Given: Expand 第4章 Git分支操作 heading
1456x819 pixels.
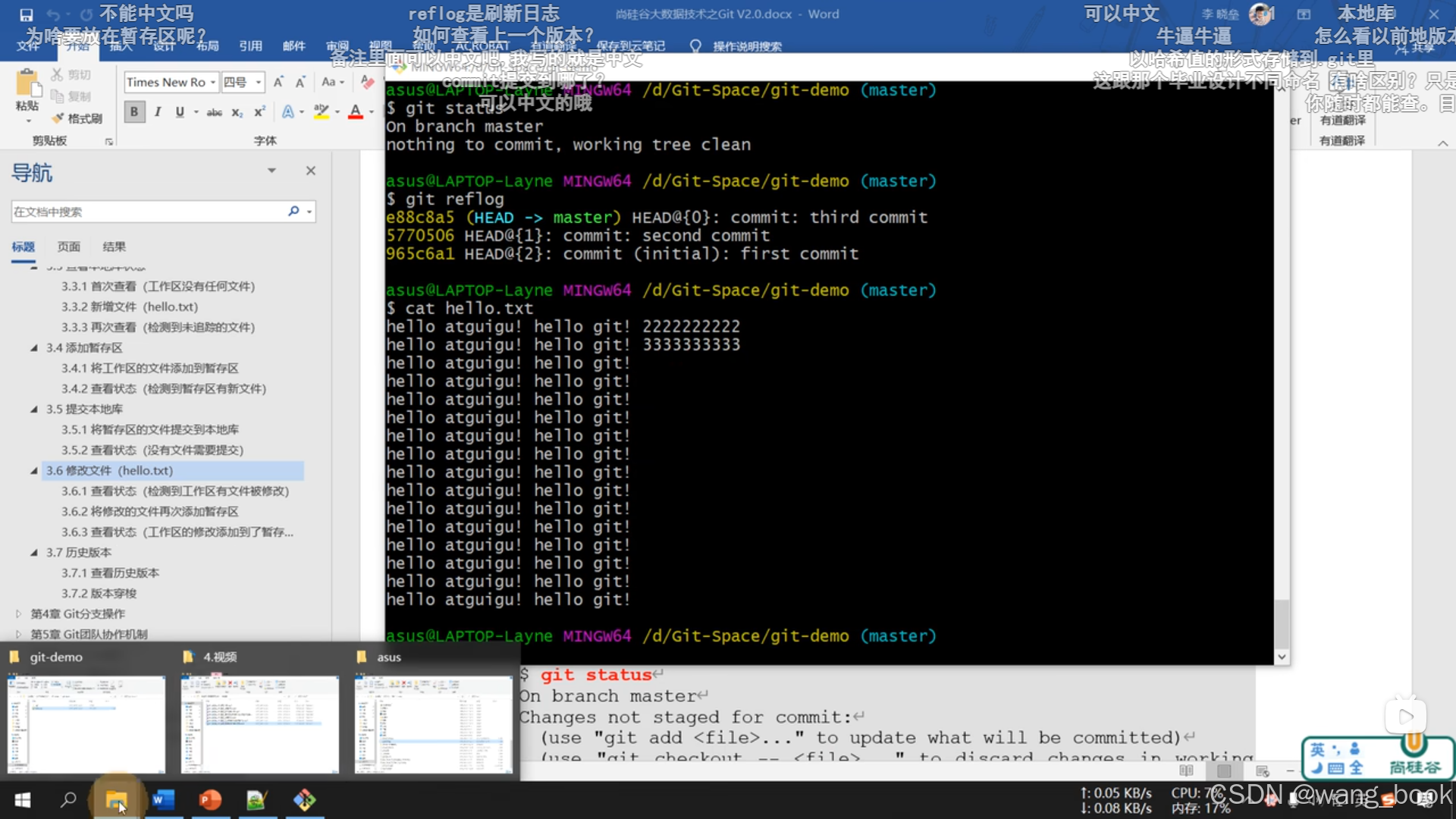Looking at the screenshot, I should (19, 613).
